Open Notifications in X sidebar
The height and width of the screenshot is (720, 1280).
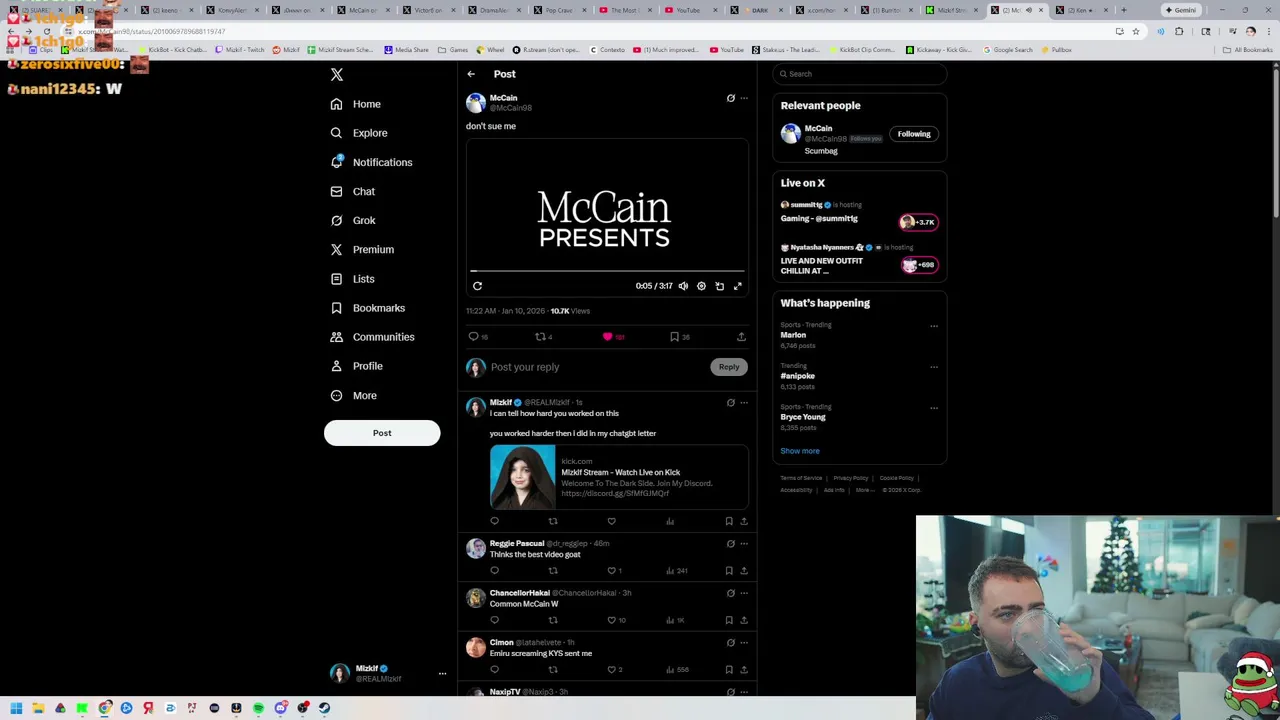point(371,162)
